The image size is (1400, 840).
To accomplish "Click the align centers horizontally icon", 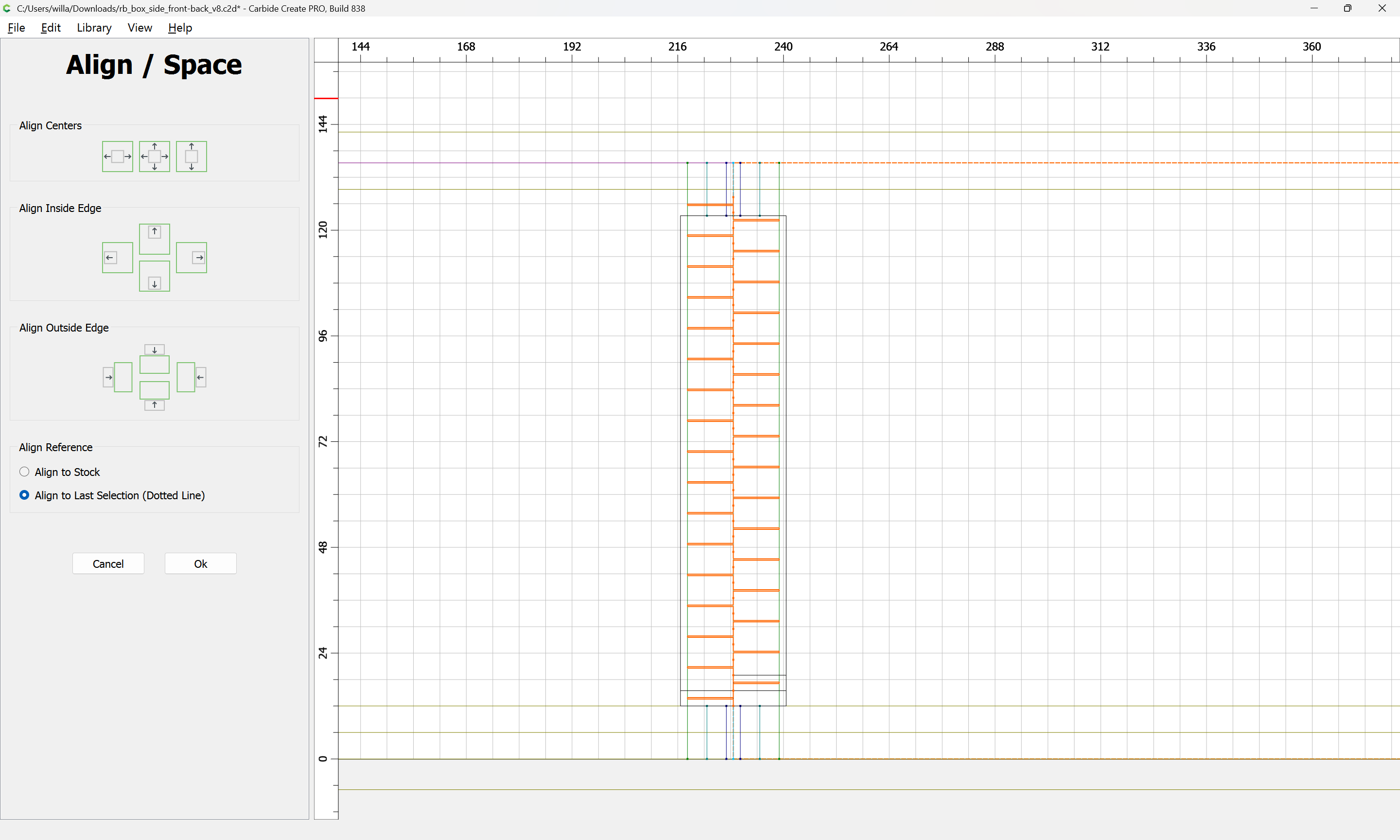I will tap(117, 156).
